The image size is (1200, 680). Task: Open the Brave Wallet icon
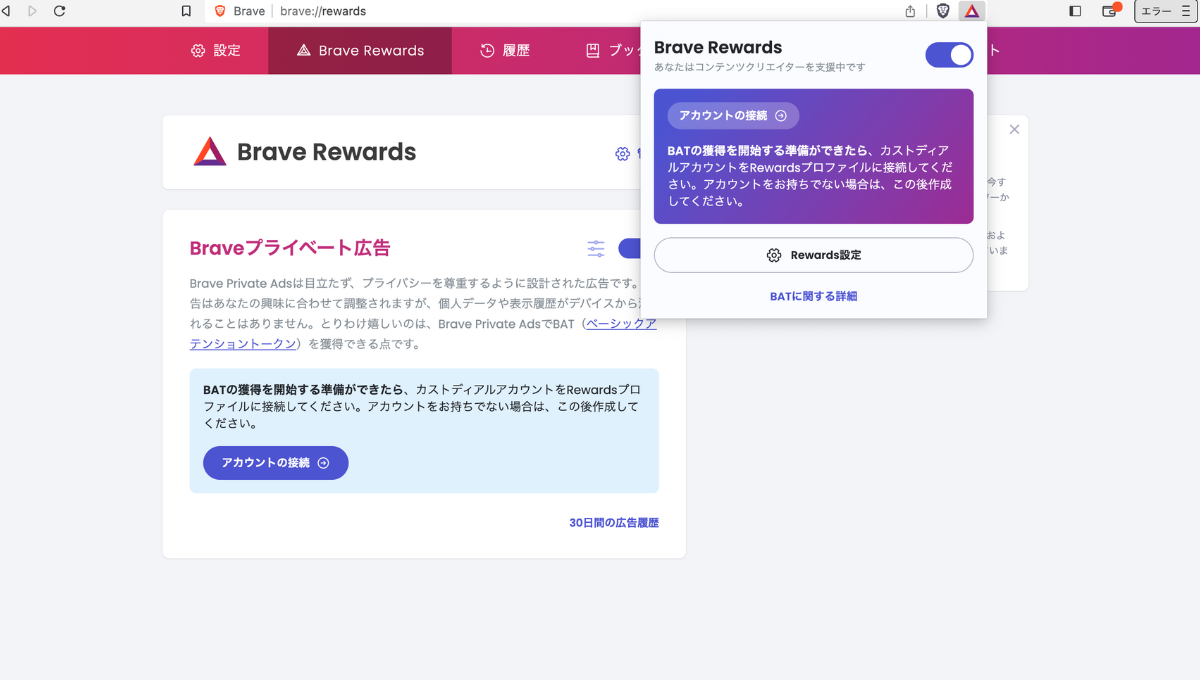(1109, 11)
